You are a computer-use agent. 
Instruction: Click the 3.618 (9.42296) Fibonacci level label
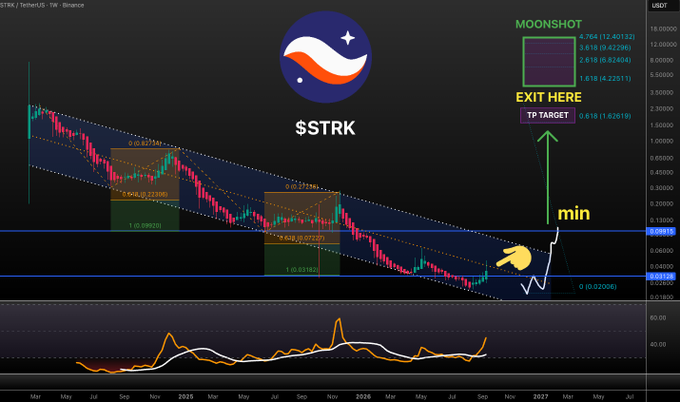[605, 48]
